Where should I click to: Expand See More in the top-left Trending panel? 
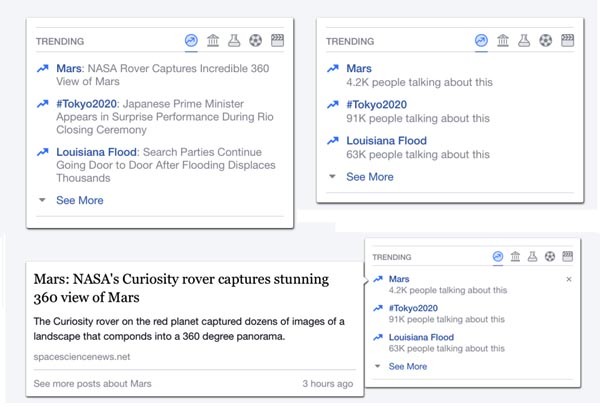pyautogui.click(x=78, y=200)
